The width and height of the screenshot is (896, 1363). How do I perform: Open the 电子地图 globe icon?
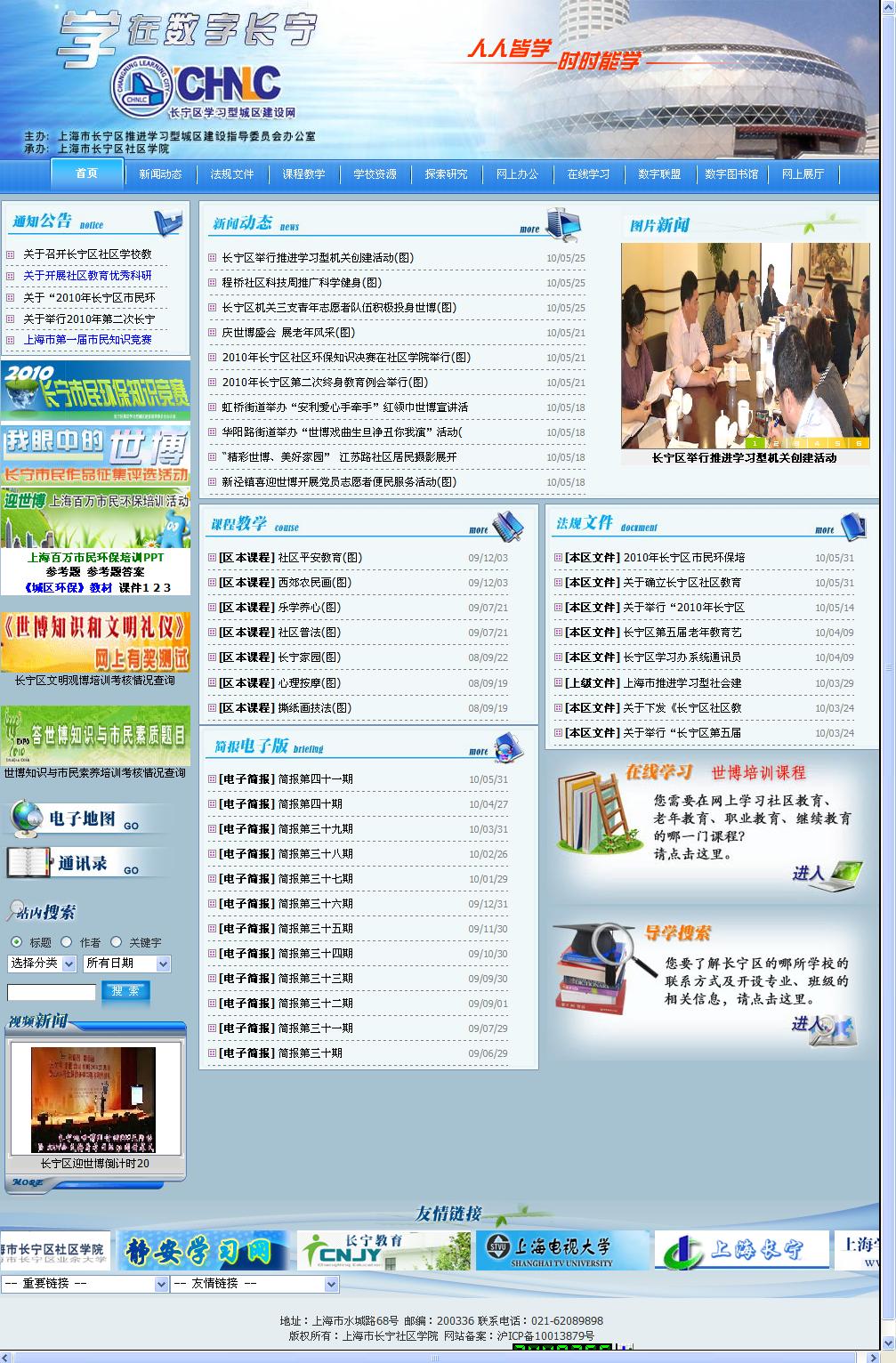coord(25,819)
